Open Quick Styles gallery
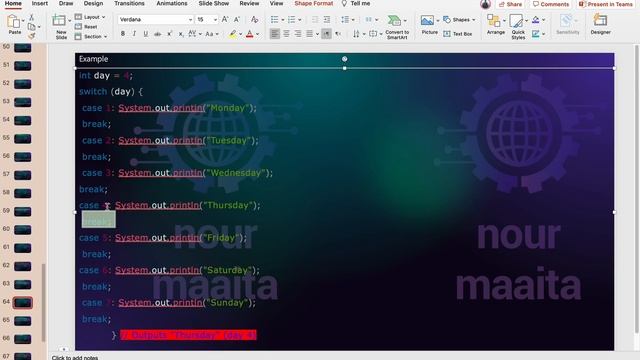 (518, 27)
